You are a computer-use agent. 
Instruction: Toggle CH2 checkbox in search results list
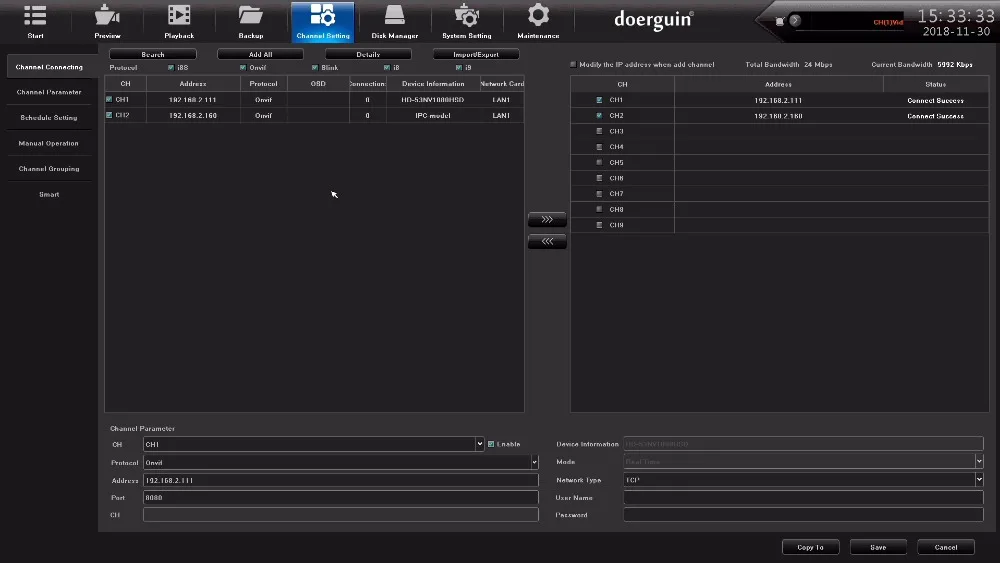click(x=109, y=115)
